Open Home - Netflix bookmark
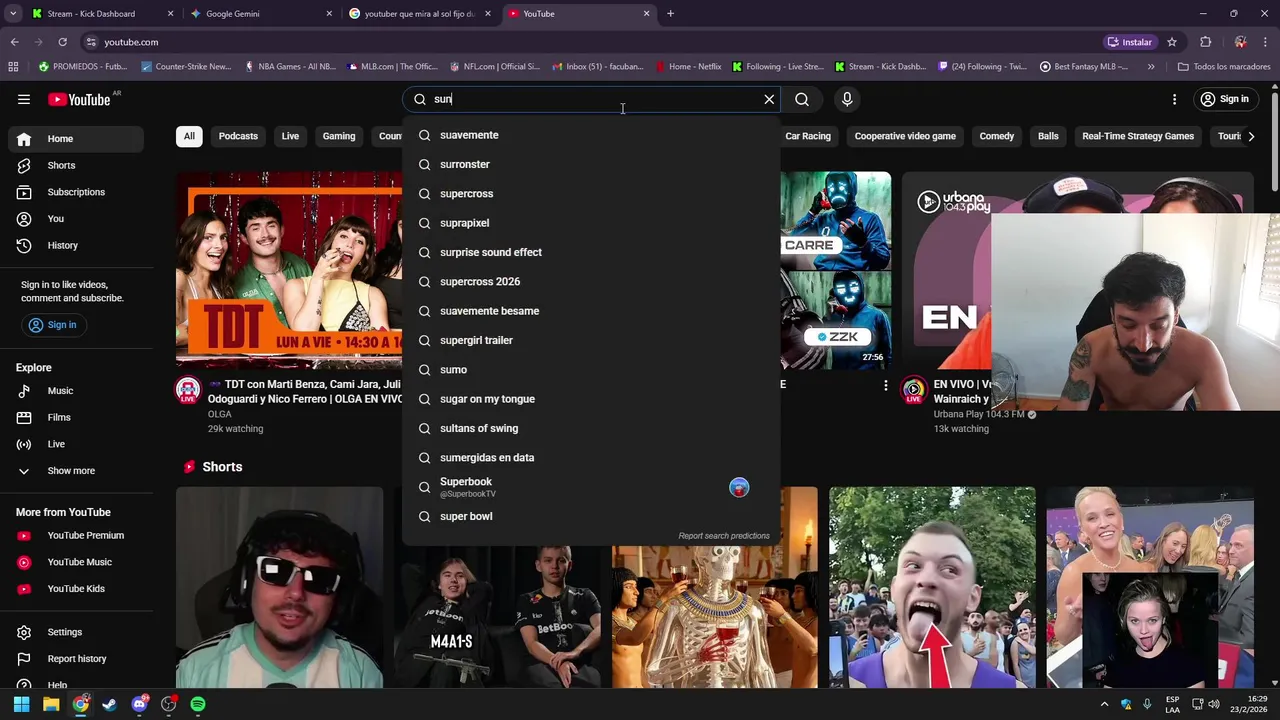This screenshot has height=720, width=1280. (x=688, y=67)
